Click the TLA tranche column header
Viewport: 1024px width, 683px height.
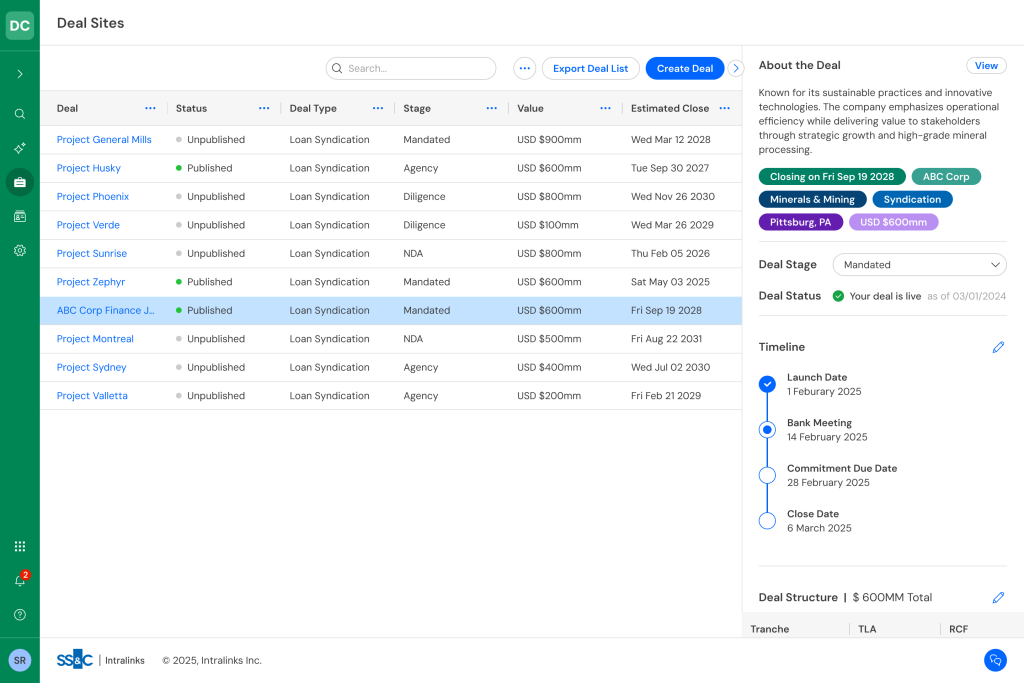coord(867,629)
